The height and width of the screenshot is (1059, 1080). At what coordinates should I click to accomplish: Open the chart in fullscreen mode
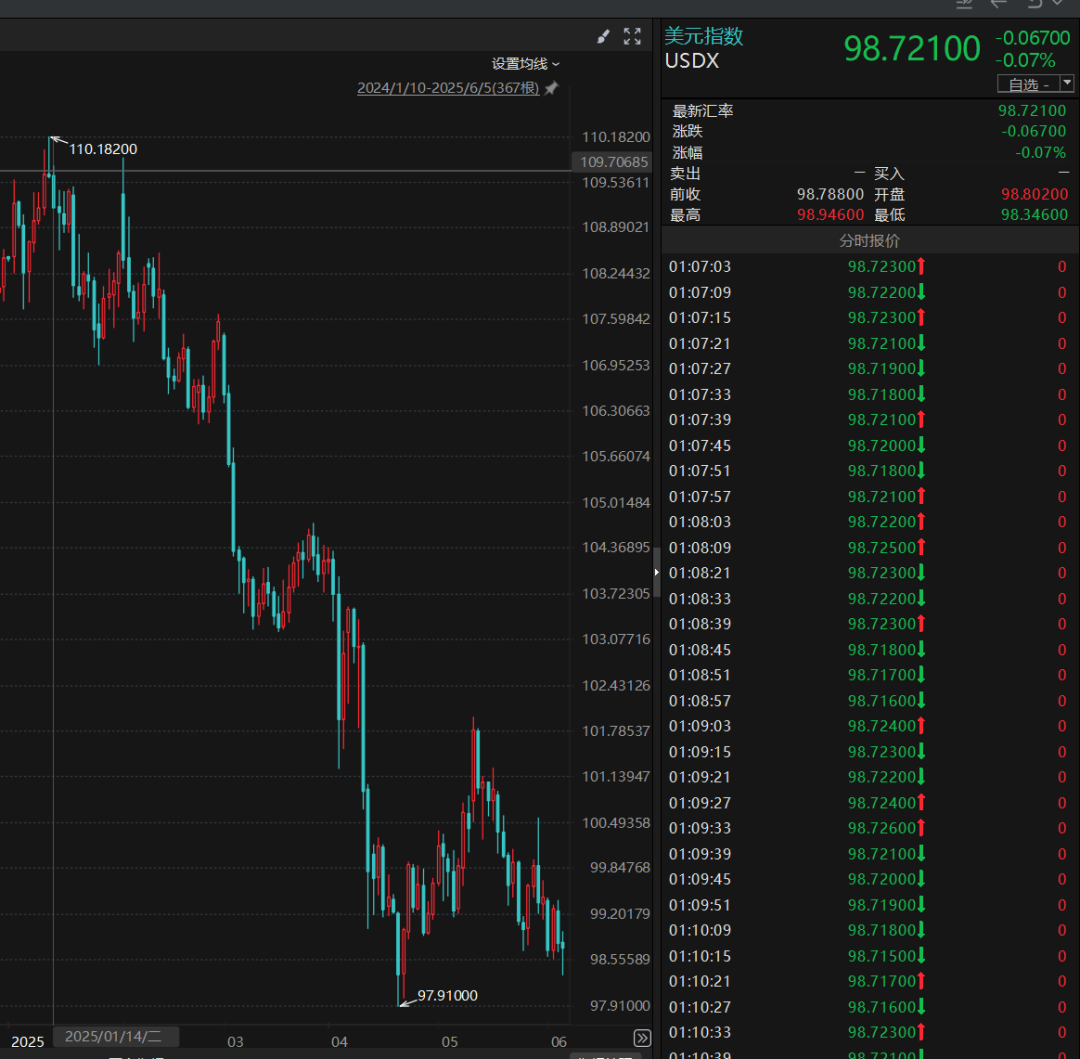[x=632, y=36]
